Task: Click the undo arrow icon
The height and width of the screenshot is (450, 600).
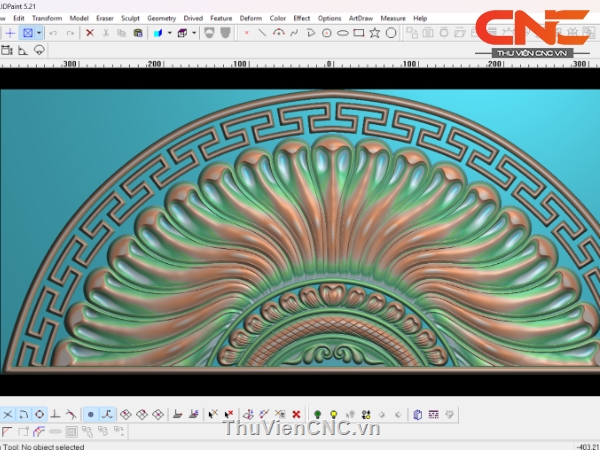Action: (53, 33)
